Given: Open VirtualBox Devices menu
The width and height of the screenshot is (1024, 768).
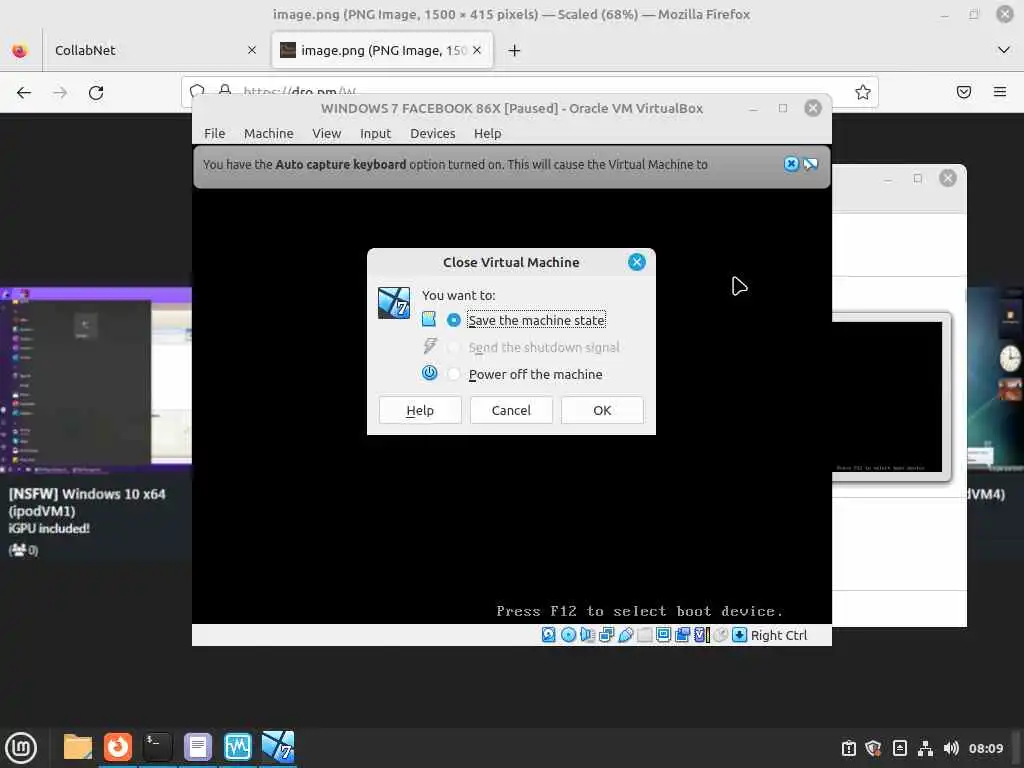Looking at the screenshot, I should (432, 133).
